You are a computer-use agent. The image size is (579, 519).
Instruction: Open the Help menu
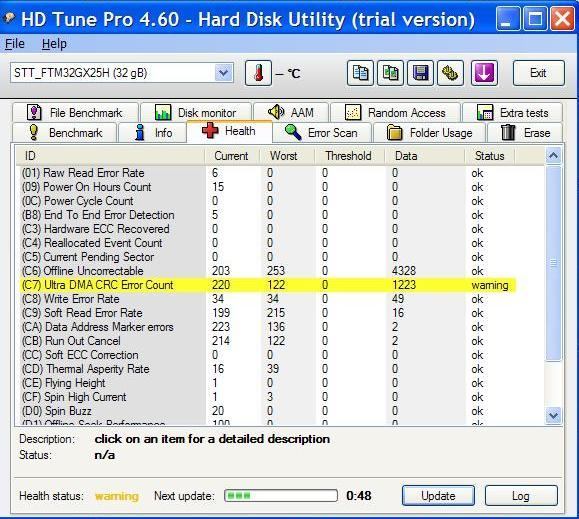54,44
